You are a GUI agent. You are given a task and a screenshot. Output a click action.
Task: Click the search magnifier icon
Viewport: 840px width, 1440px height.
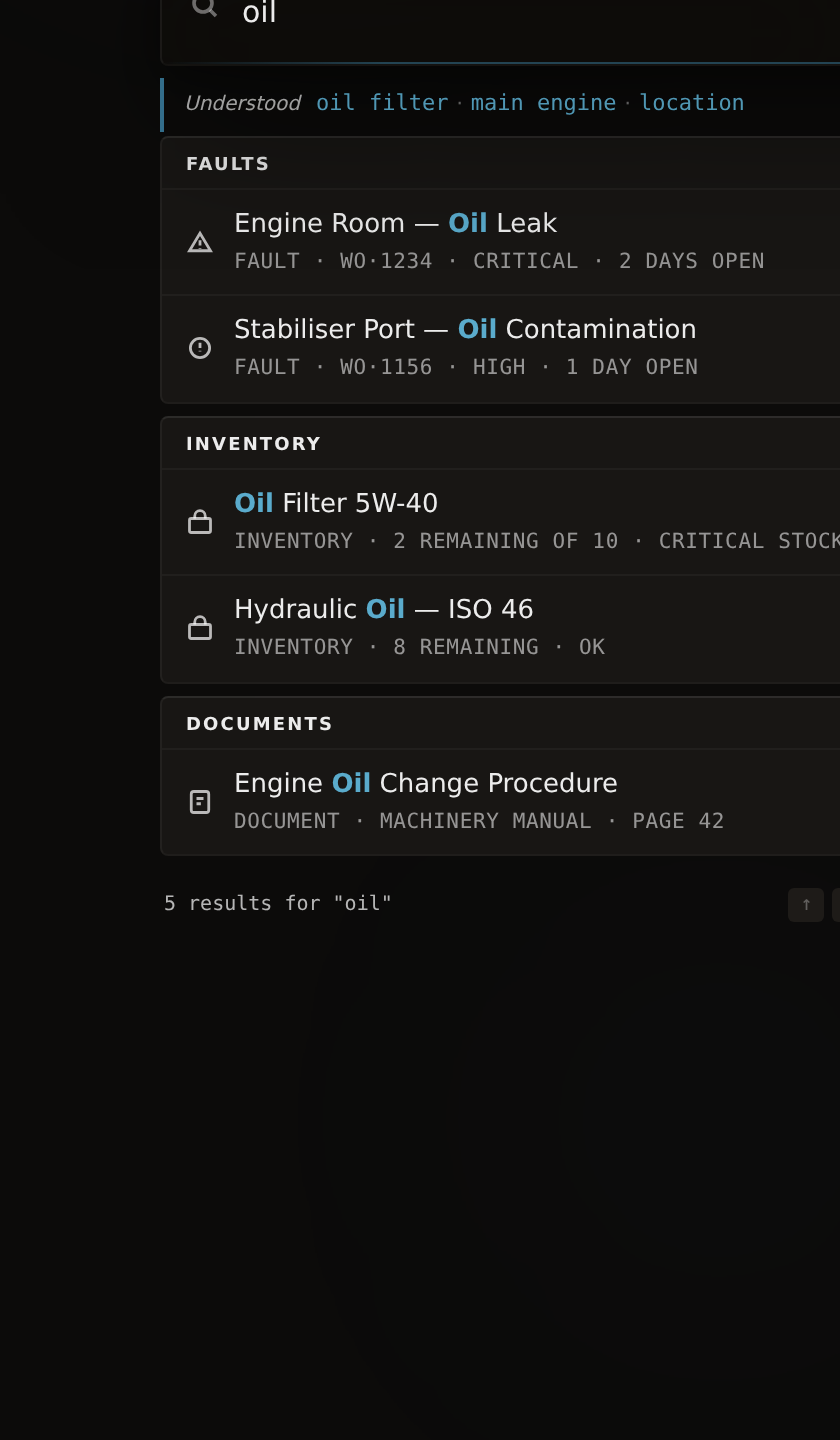pyautogui.click(x=204, y=8)
